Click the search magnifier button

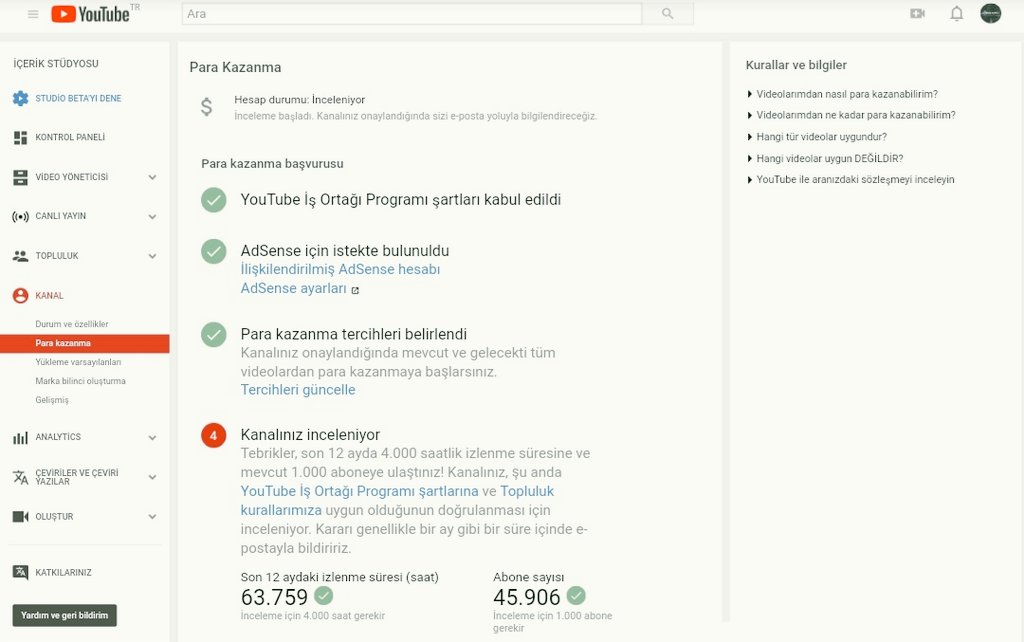tap(667, 14)
